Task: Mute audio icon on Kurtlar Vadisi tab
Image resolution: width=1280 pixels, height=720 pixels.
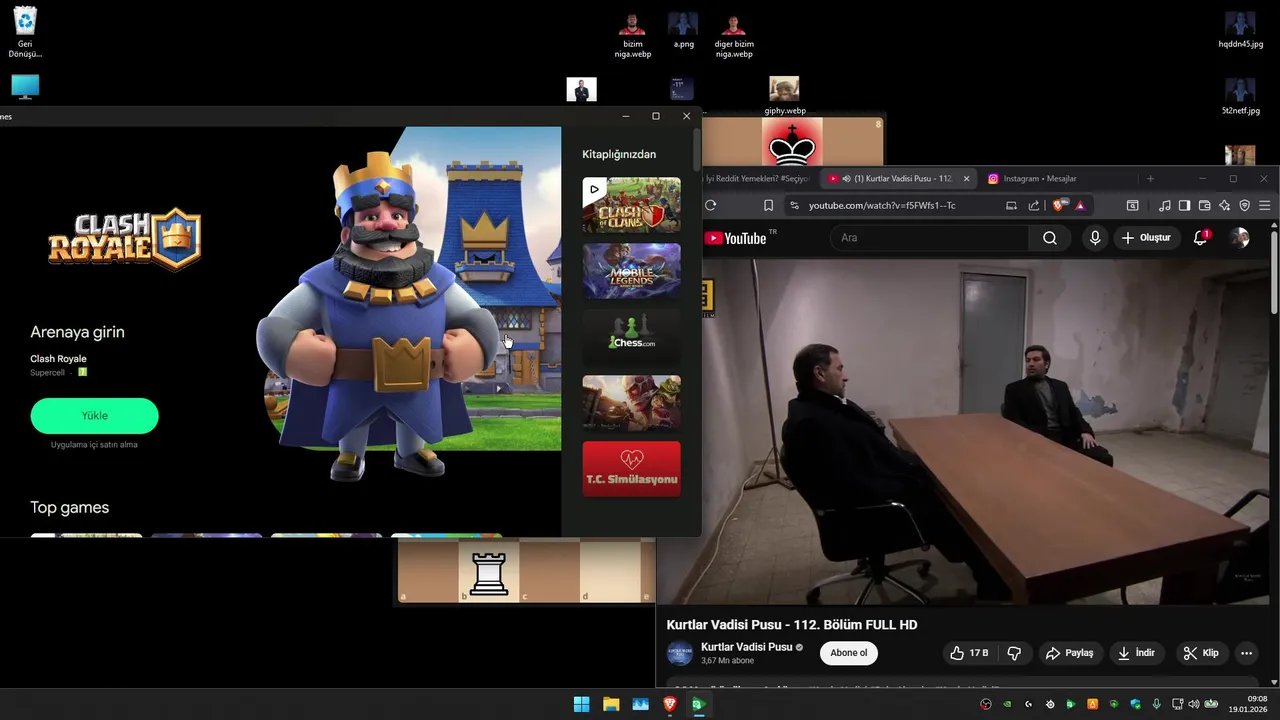Action: tap(847, 178)
